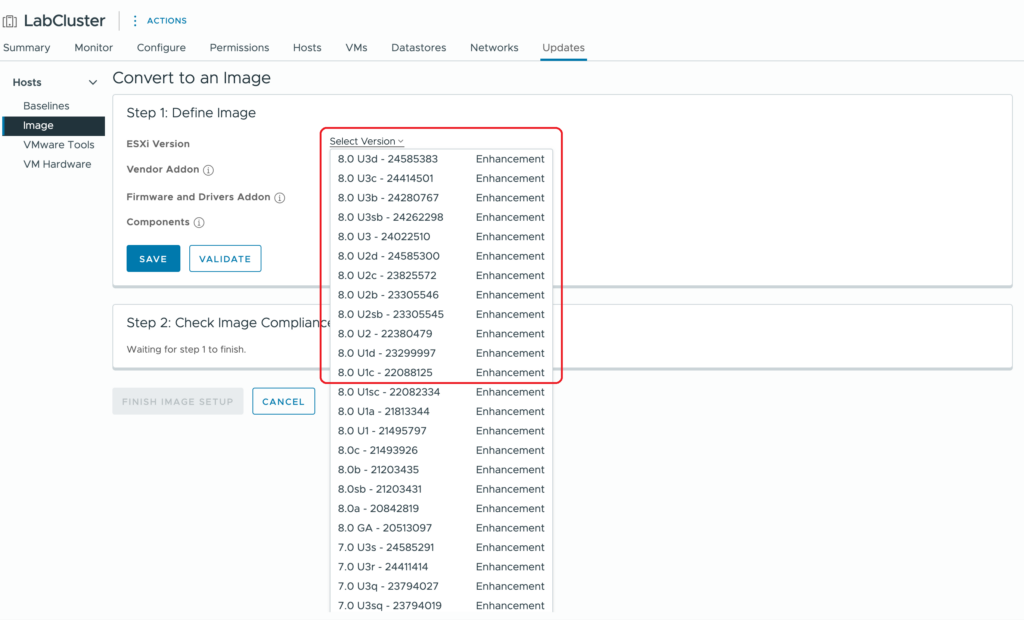
Task: Collapse the Hosts sidebar section
Action: click(x=93, y=83)
